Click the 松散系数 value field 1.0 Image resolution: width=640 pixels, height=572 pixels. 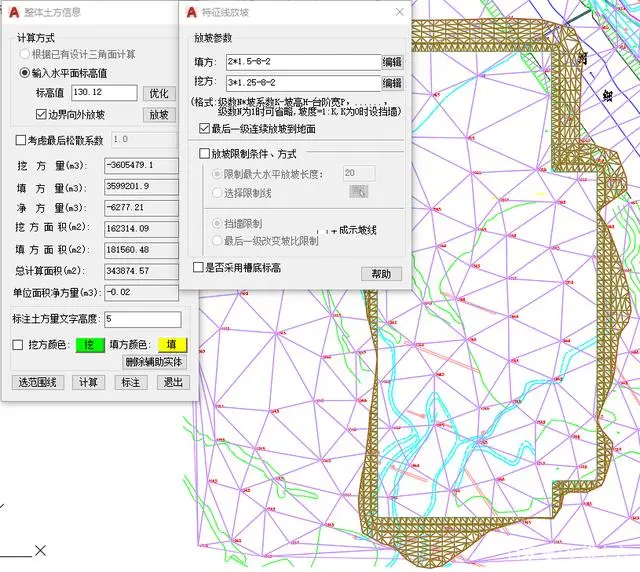tap(144, 140)
